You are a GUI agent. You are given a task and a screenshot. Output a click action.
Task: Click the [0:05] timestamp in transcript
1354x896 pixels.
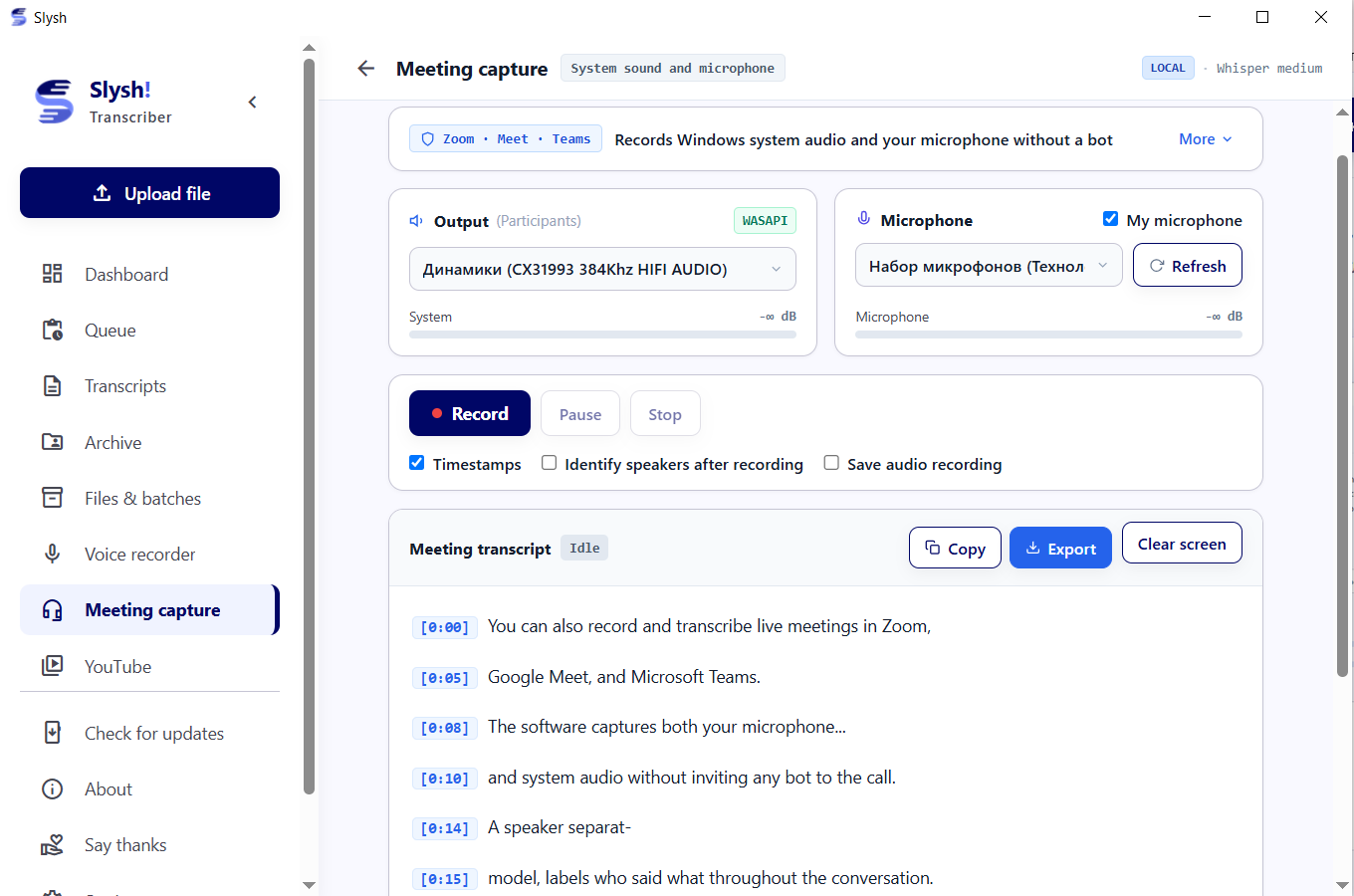click(x=444, y=678)
